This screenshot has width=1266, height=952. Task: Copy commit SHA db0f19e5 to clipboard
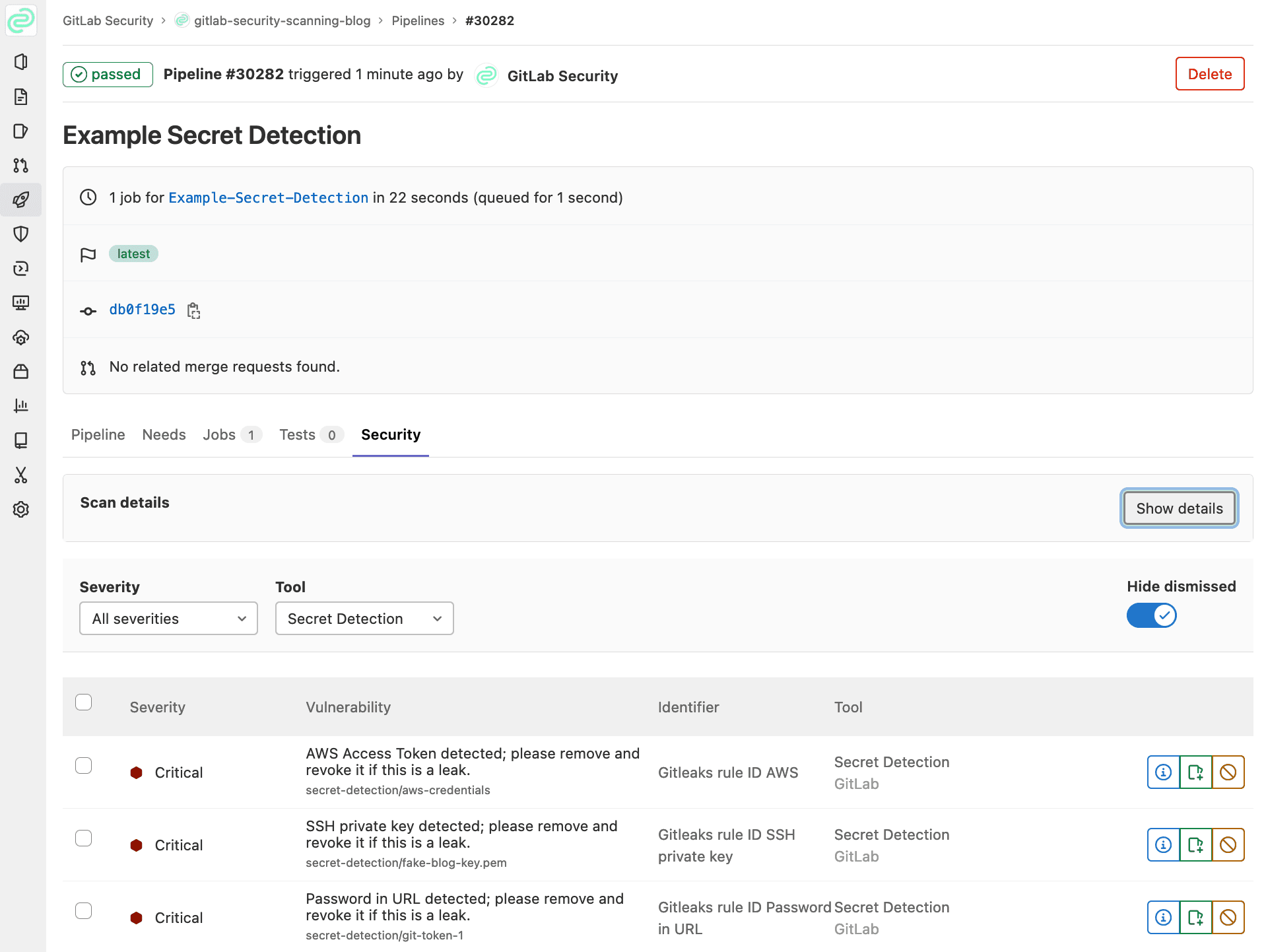(x=193, y=310)
